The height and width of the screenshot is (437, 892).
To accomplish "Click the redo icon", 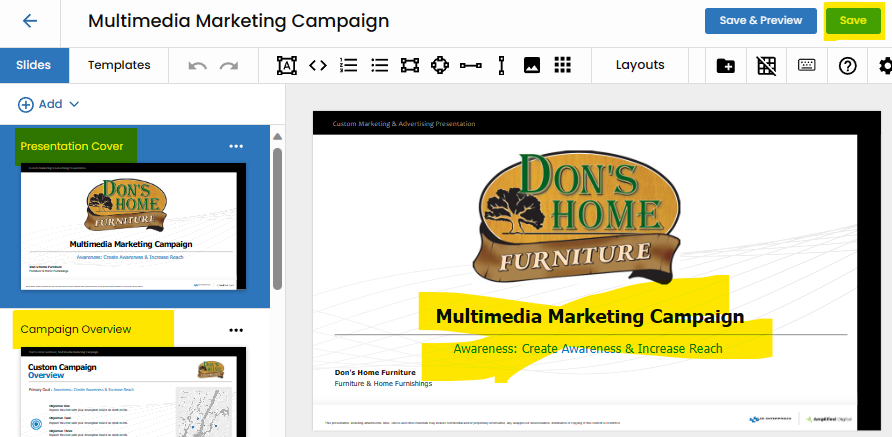I will [x=229, y=66].
